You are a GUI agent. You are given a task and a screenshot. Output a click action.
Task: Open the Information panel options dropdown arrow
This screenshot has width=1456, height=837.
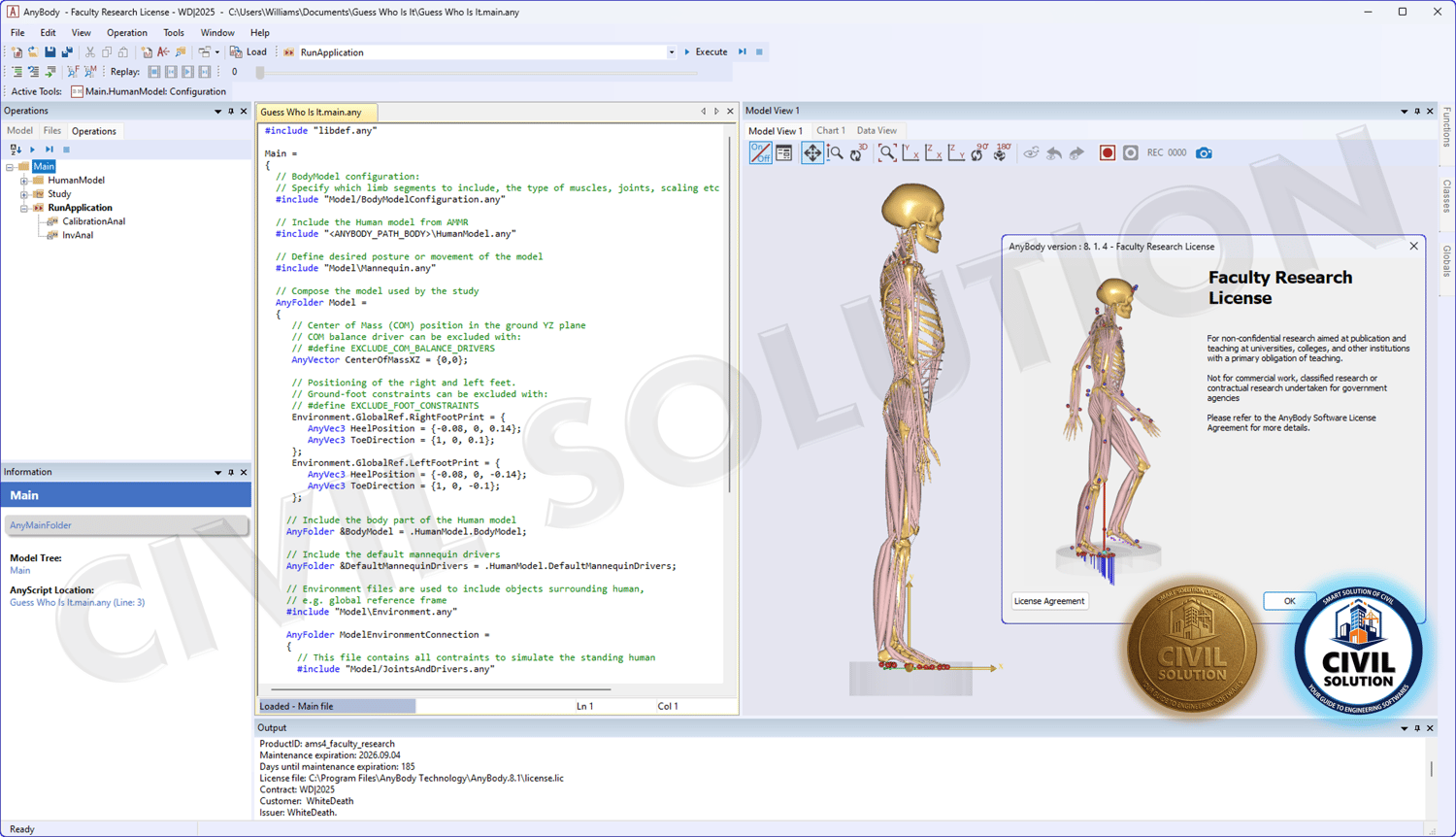[217, 473]
